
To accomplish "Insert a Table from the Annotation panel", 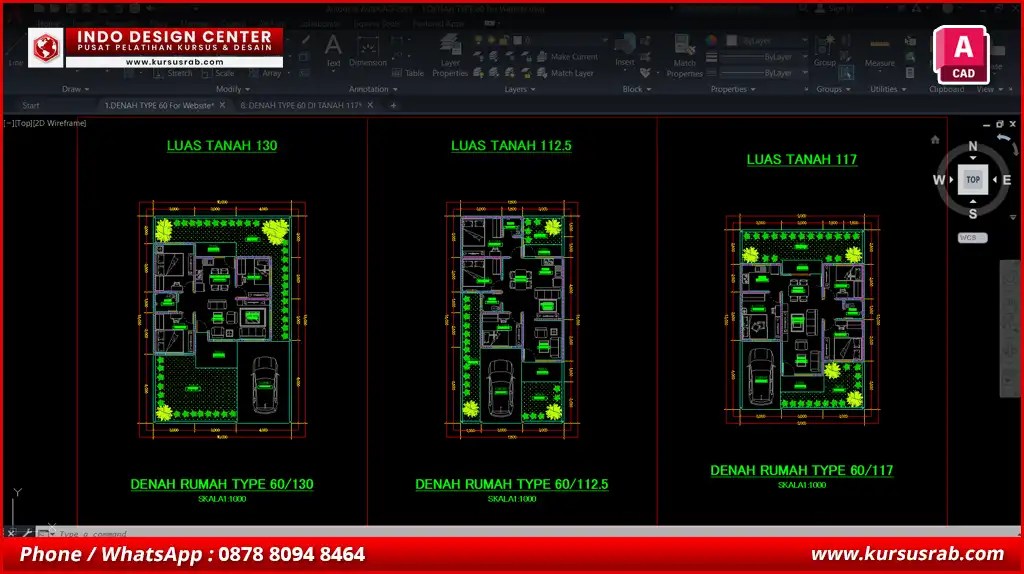I will (x=408, y=73).
